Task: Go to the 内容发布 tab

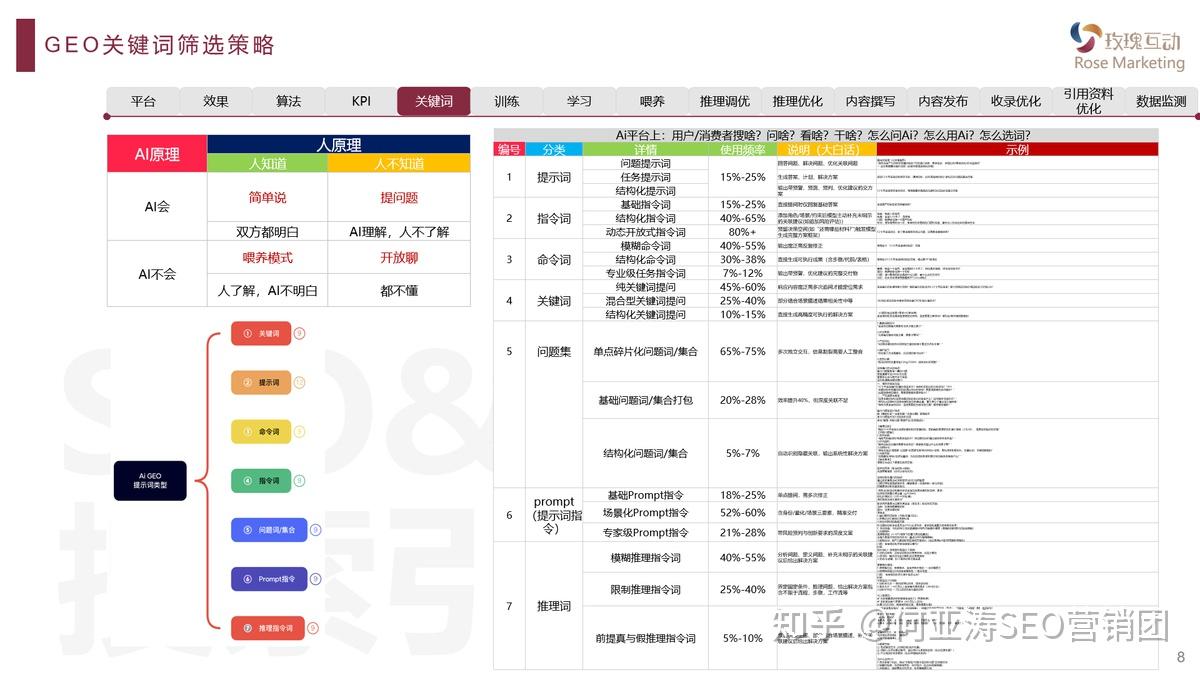Action: (942, 101)
